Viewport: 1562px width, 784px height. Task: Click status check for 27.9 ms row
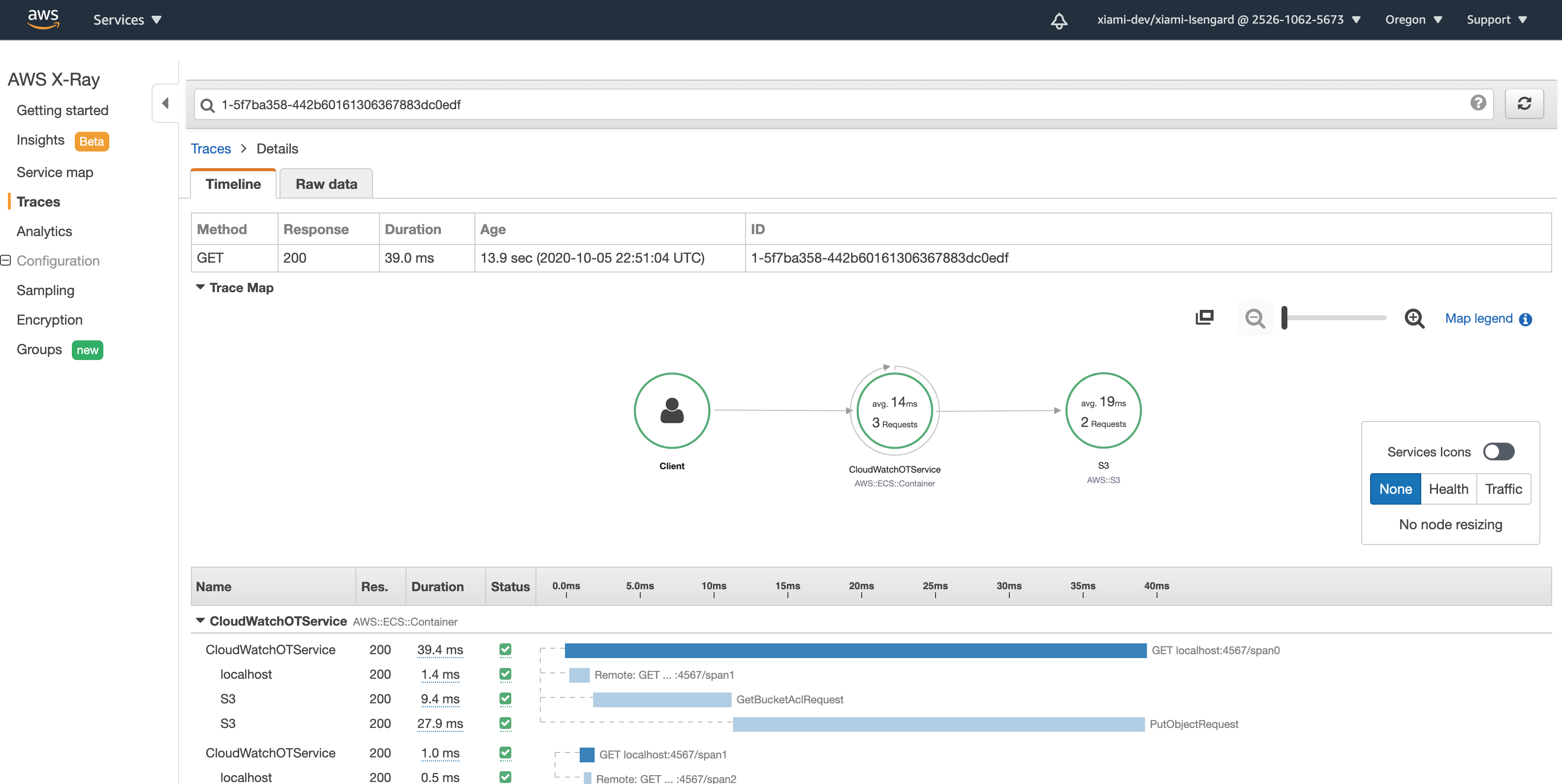coord(505,723)
